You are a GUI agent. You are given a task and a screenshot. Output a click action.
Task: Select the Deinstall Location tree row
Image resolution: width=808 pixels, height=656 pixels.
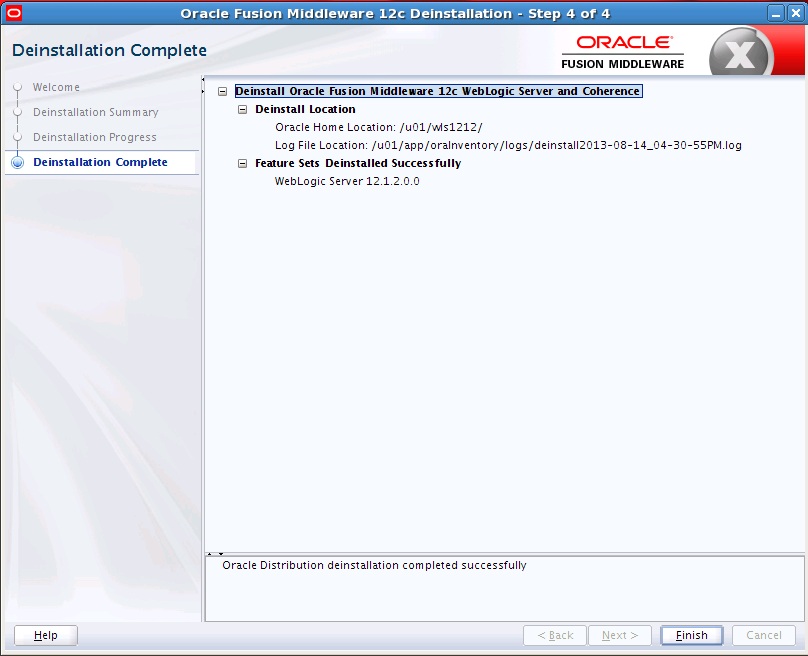pyautogui.click(x=305, y=109)
